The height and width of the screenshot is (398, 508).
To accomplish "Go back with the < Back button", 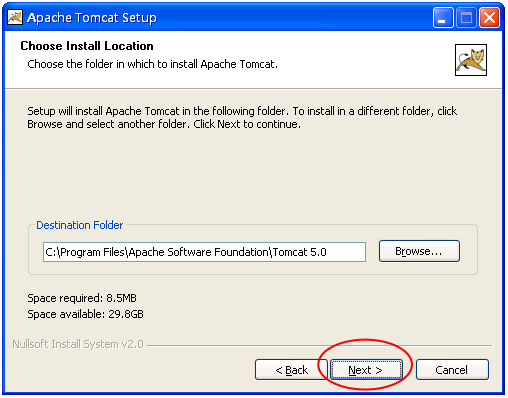I will (291, 370).
